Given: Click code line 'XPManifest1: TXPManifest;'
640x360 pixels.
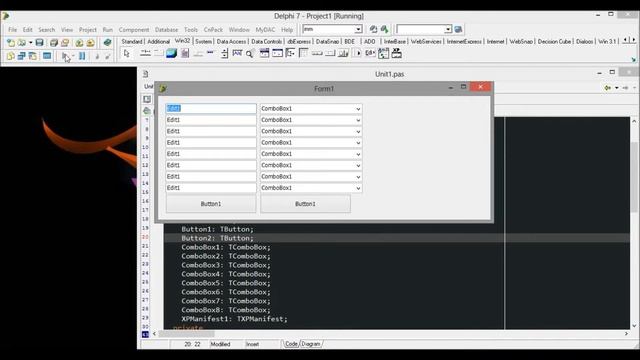Looking at the screenshot, I should click(234, 319).
